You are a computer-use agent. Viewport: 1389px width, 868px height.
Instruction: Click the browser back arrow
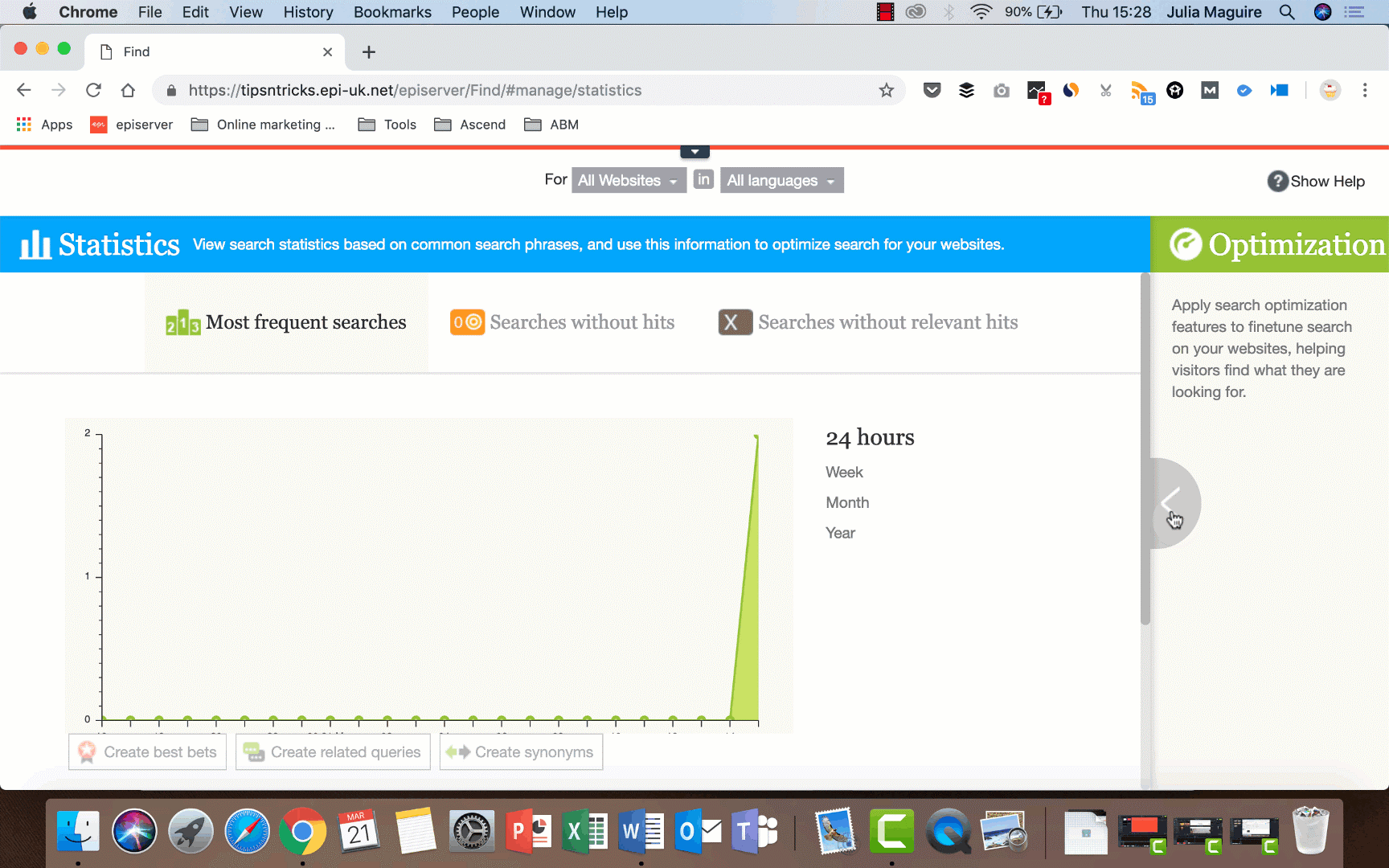(x=24, y=90)
